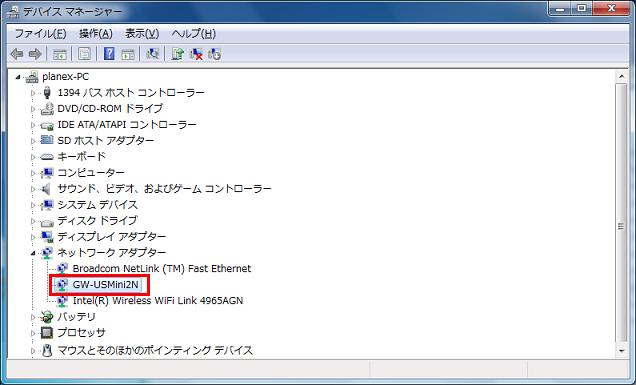
Task: Click the vertical scrollbar thumb
Action: coord(621,213)
